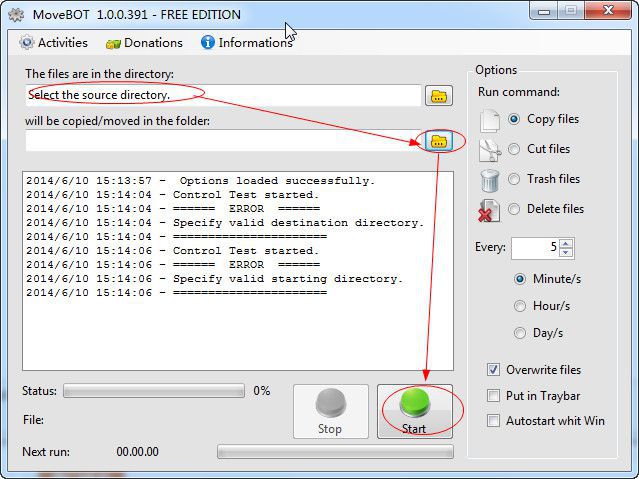Viewport: 639px width, 479px height.
Task: Uncheck the Overwrite files checkbox
Action: (493, 370)
